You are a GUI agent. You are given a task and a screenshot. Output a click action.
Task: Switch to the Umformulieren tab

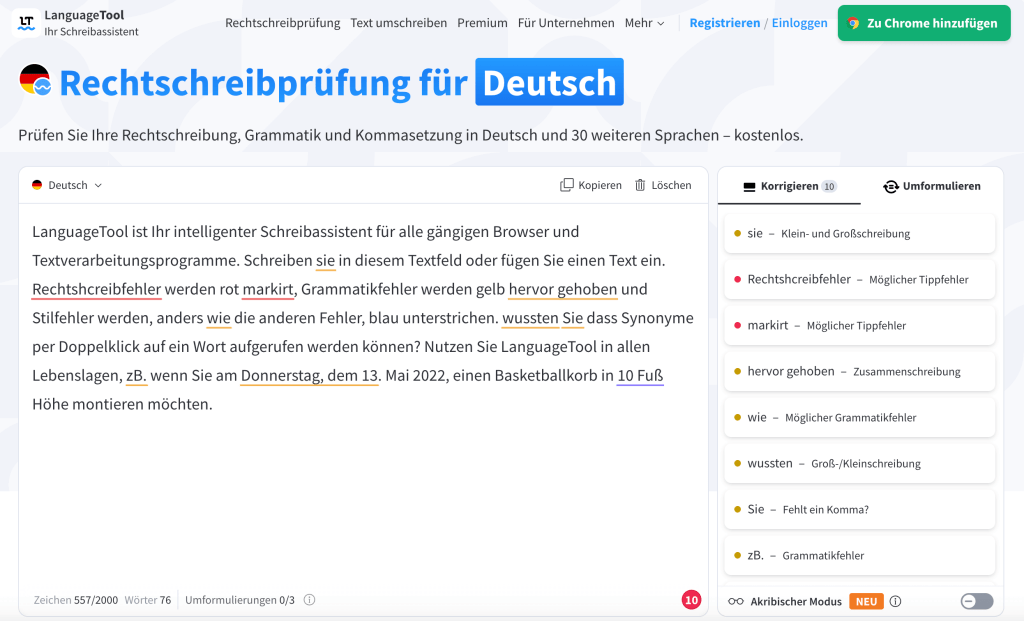[x=932, y=186]
